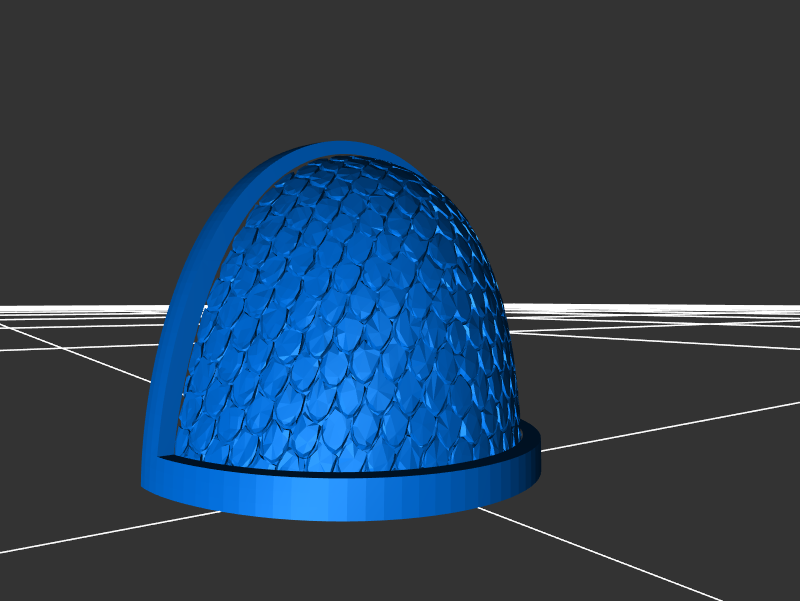Click the grid floor in the lower-right area
The width and height of the screenshot is (800, 601).
point(680,500)
